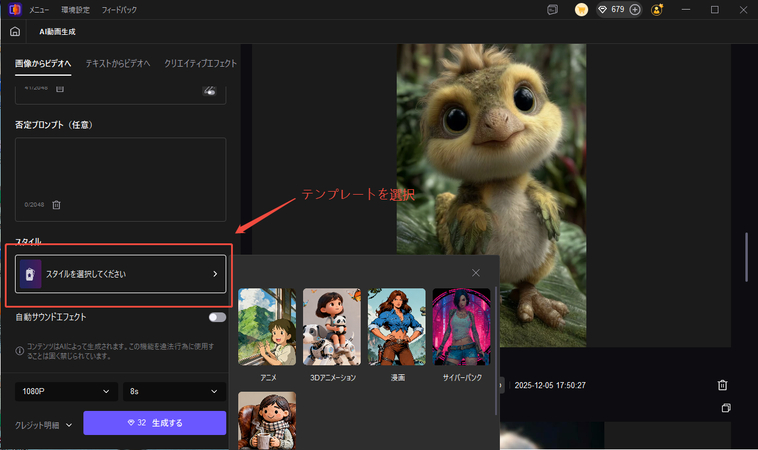
Task: Close the style selection popup
Action: click(x=476, y=273)
